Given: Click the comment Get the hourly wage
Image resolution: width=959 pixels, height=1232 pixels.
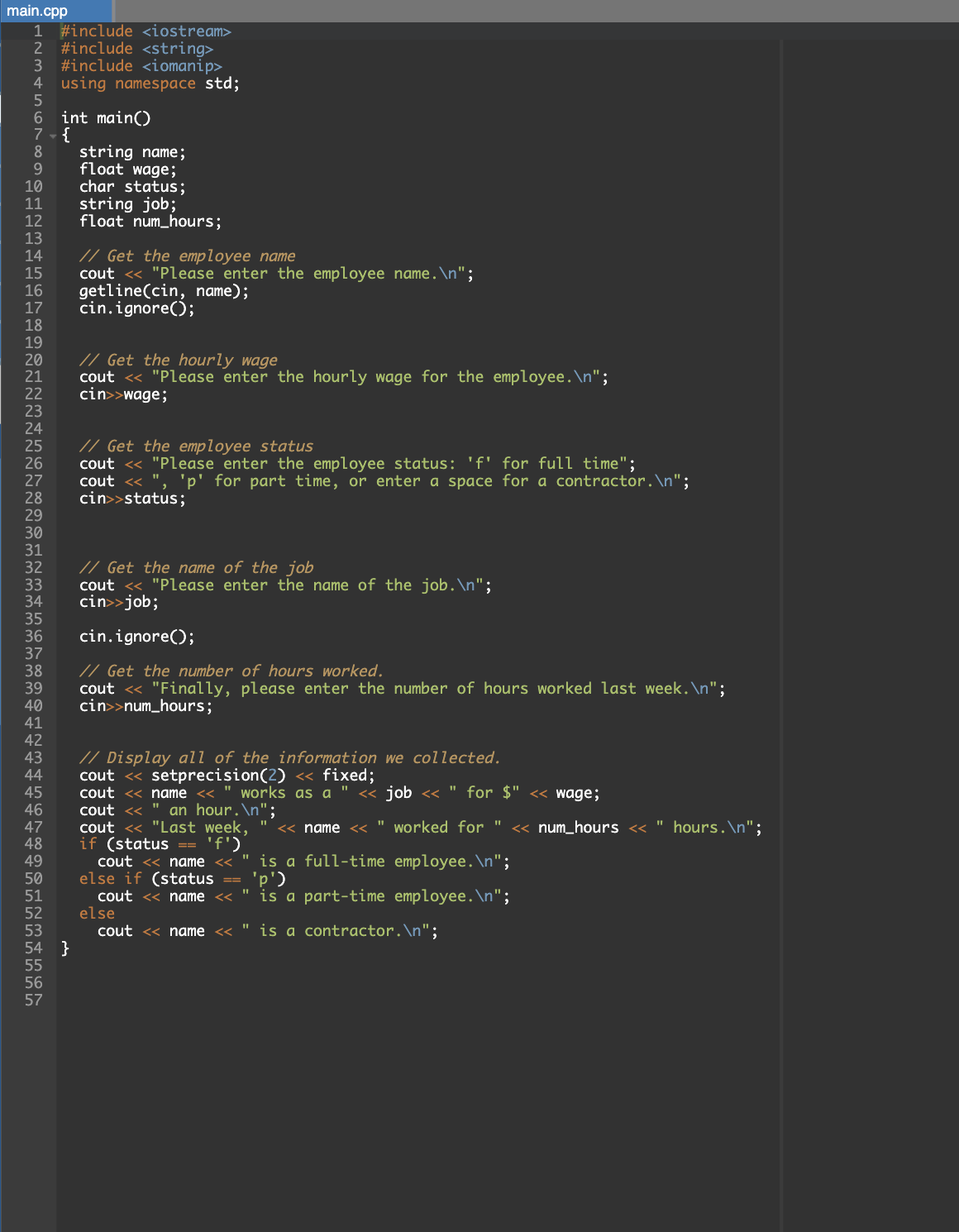Looking at the screenshot, I should point(179,360).
